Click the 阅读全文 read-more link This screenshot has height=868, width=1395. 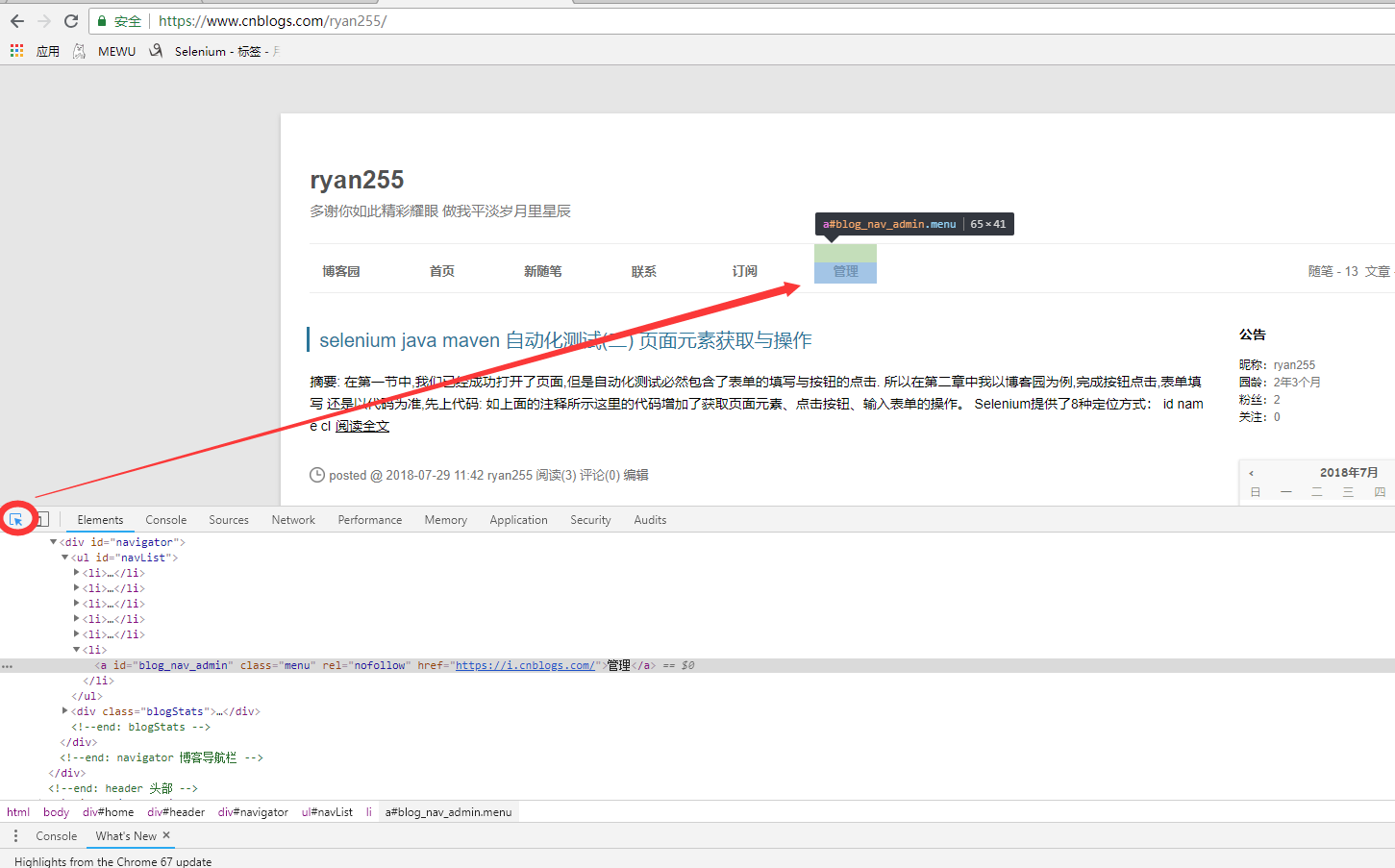(362, 426)
